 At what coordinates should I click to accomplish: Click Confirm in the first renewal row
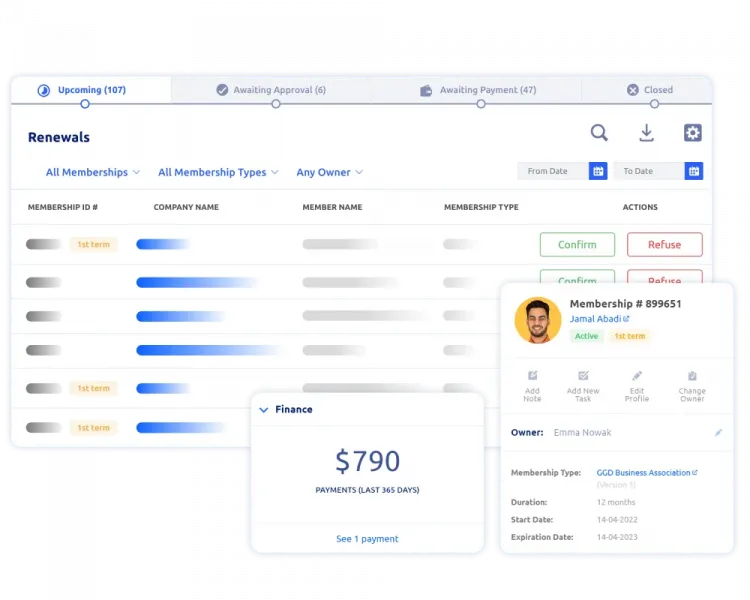click(x=577, y=244)
